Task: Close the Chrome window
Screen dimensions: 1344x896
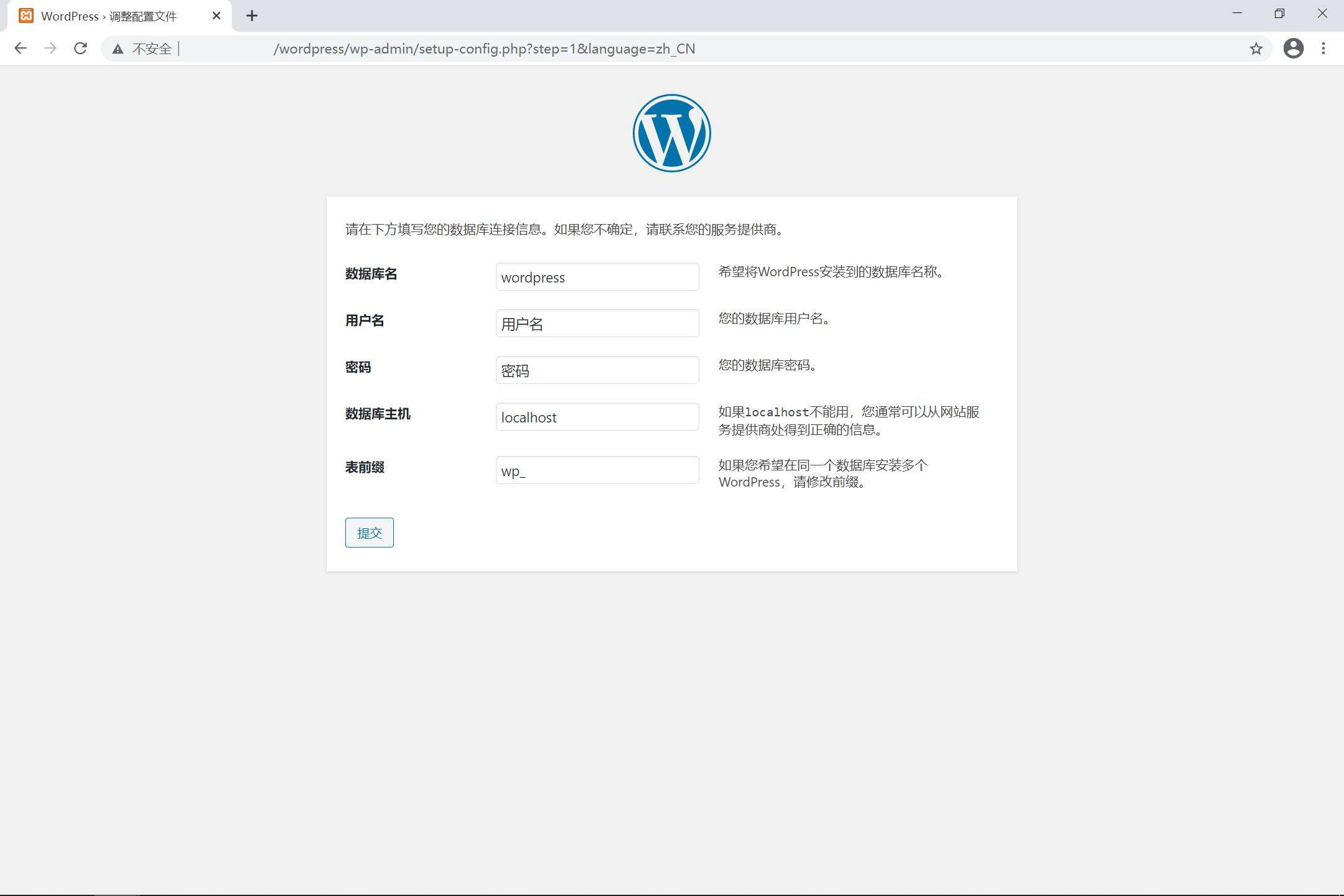Action: [1322, 14]
